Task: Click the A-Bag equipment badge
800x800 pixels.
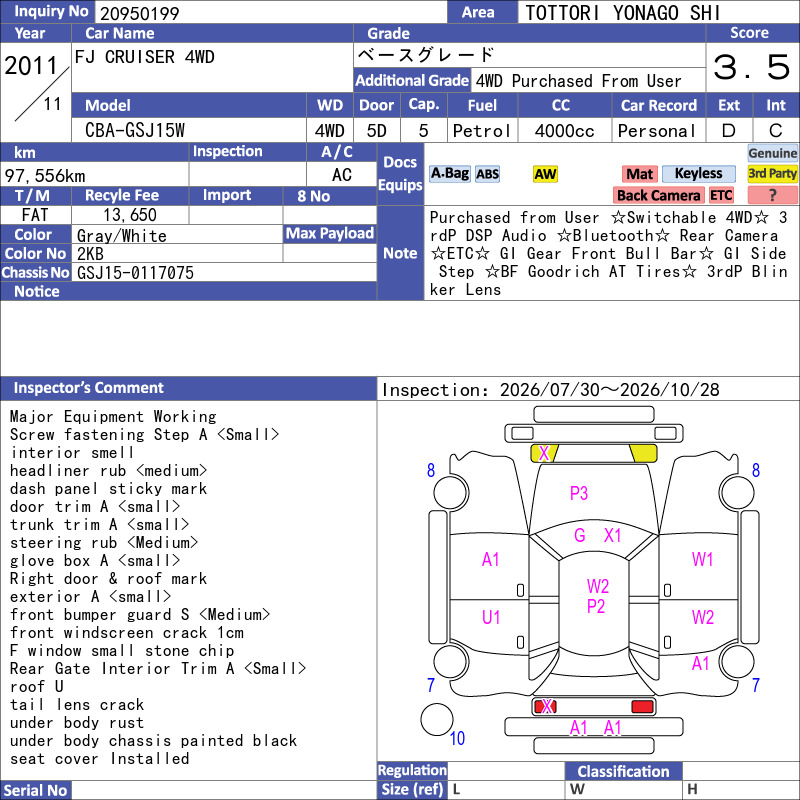Action: (x=449, y=174)
